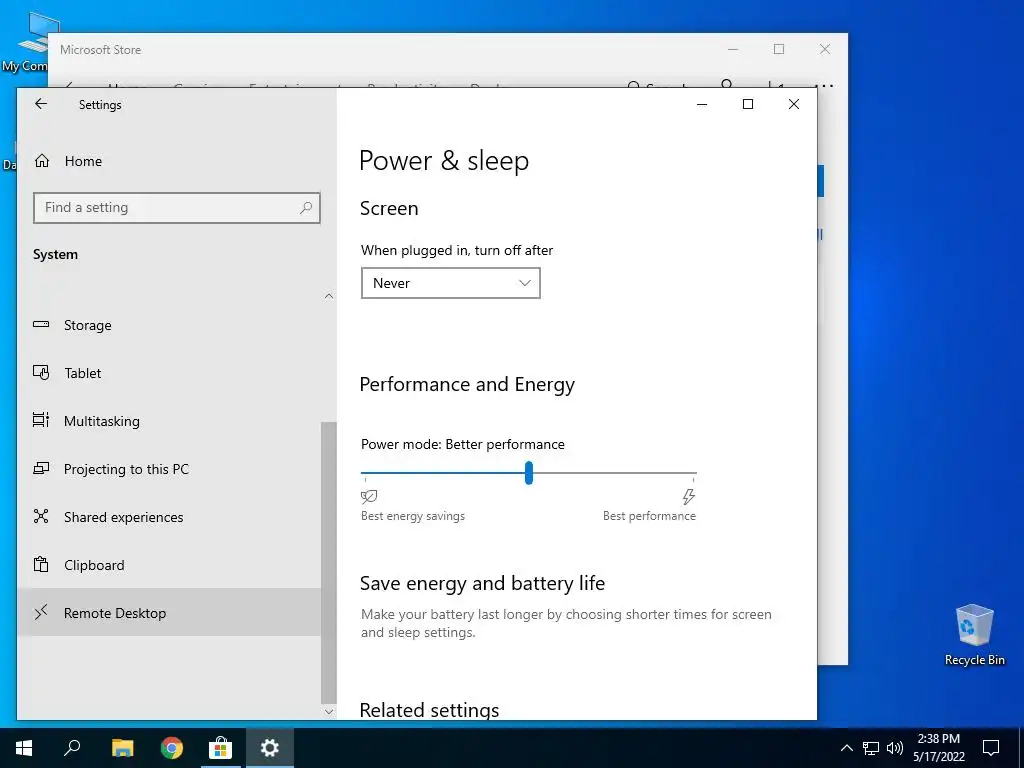Click the Multitasking icon
The height and width of the screenshot is (768, 1024).
pos(41,420)
